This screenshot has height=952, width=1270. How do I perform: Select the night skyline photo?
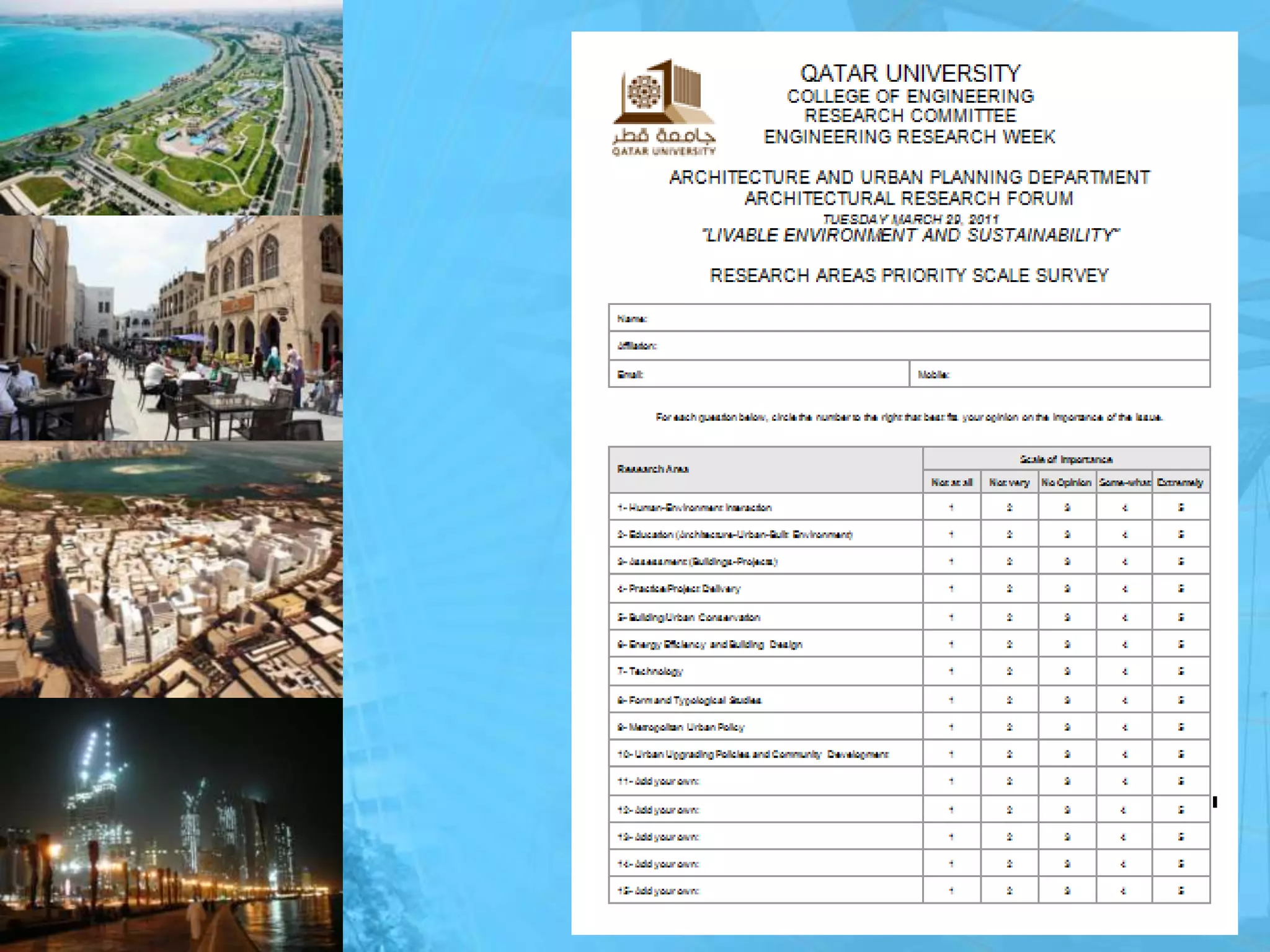tap(171, 824)
